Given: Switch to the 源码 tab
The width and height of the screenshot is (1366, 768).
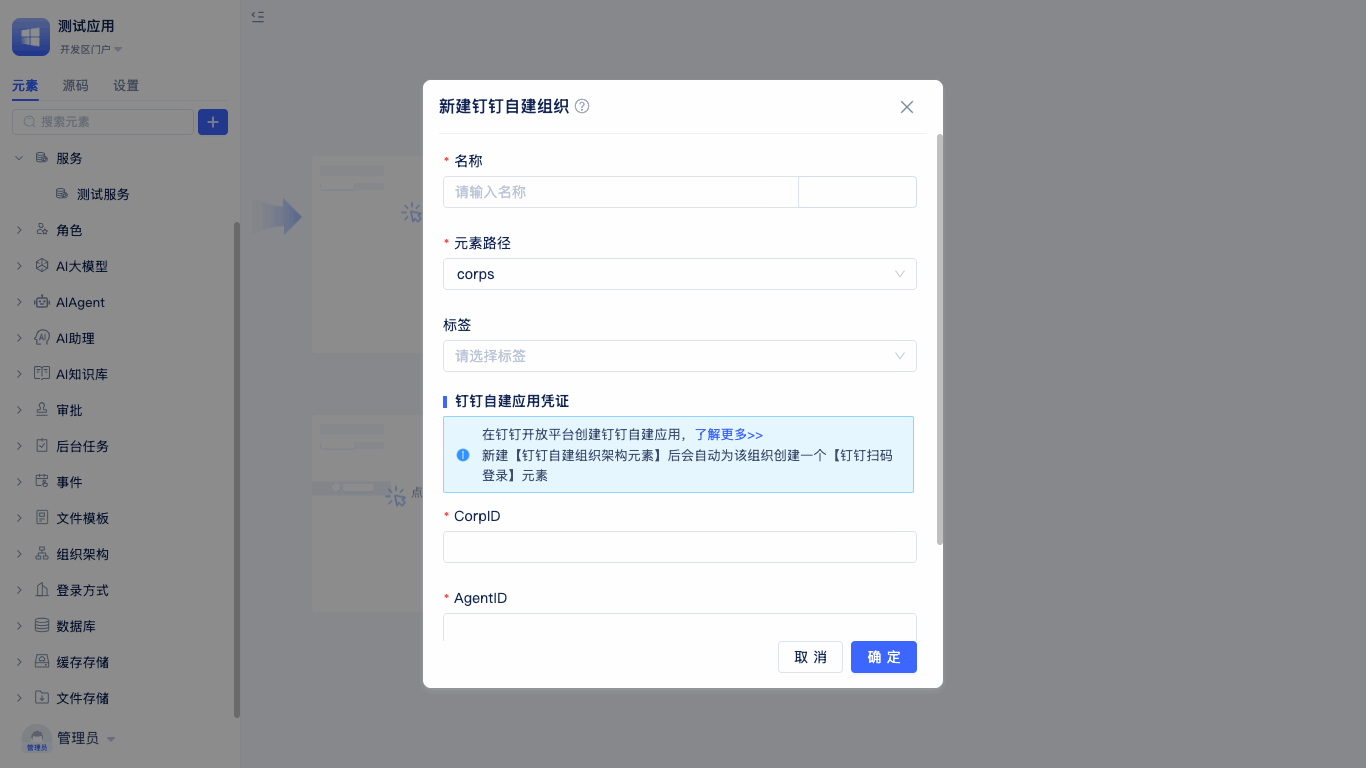Looking at the screenshot, I should [76, 86].
